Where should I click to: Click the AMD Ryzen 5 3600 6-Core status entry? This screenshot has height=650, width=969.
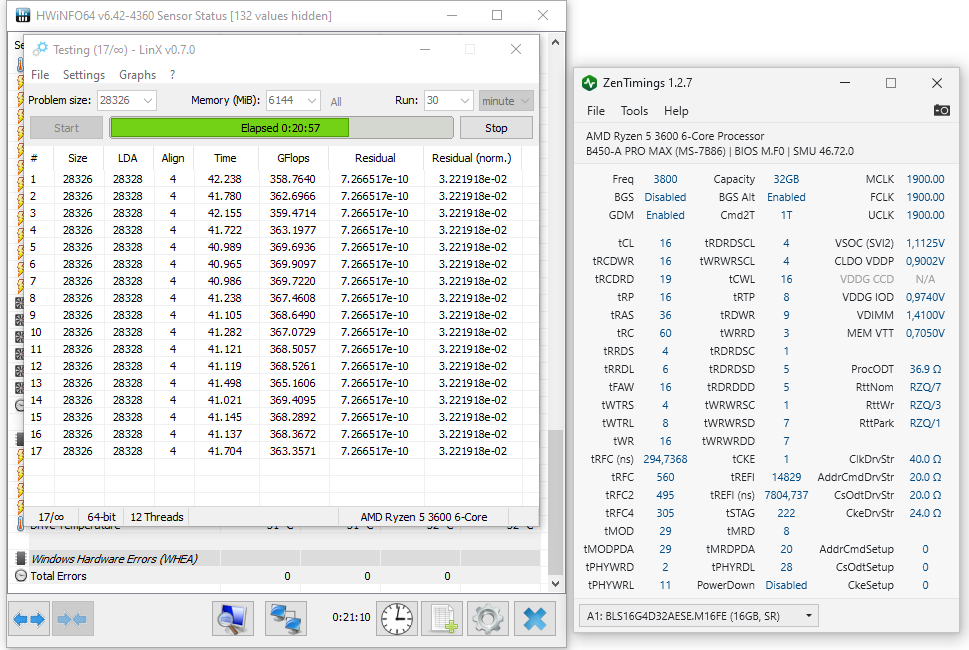[423, 517]
